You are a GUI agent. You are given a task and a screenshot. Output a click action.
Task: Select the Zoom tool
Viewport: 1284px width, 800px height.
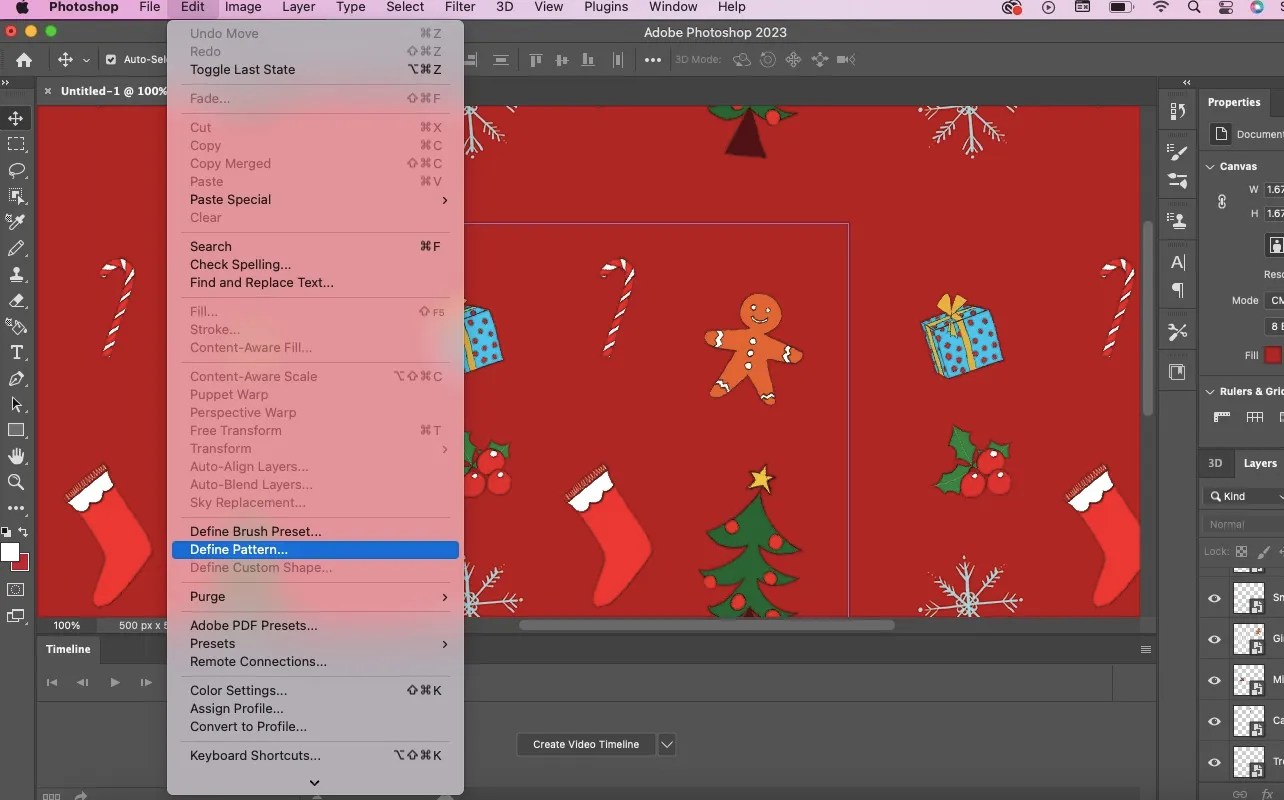point(16,482)
